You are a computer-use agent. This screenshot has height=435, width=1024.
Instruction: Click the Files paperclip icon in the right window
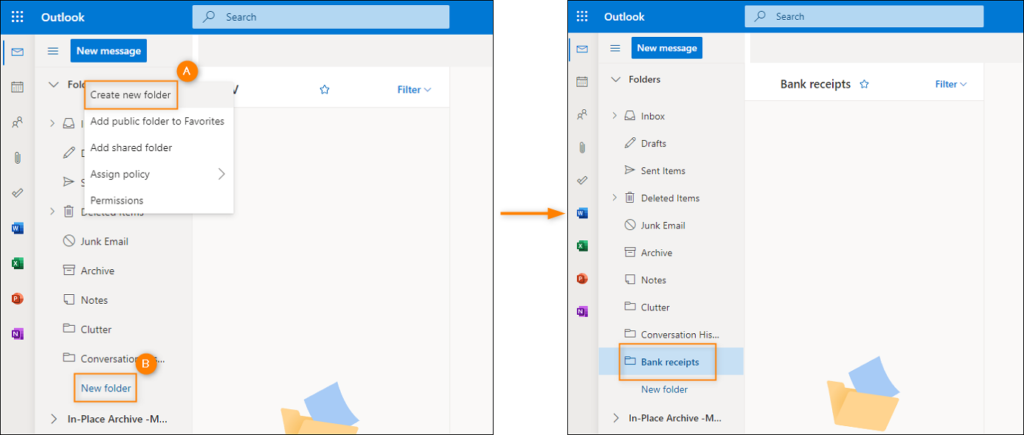pyautogui.click(x=582, y=148)
